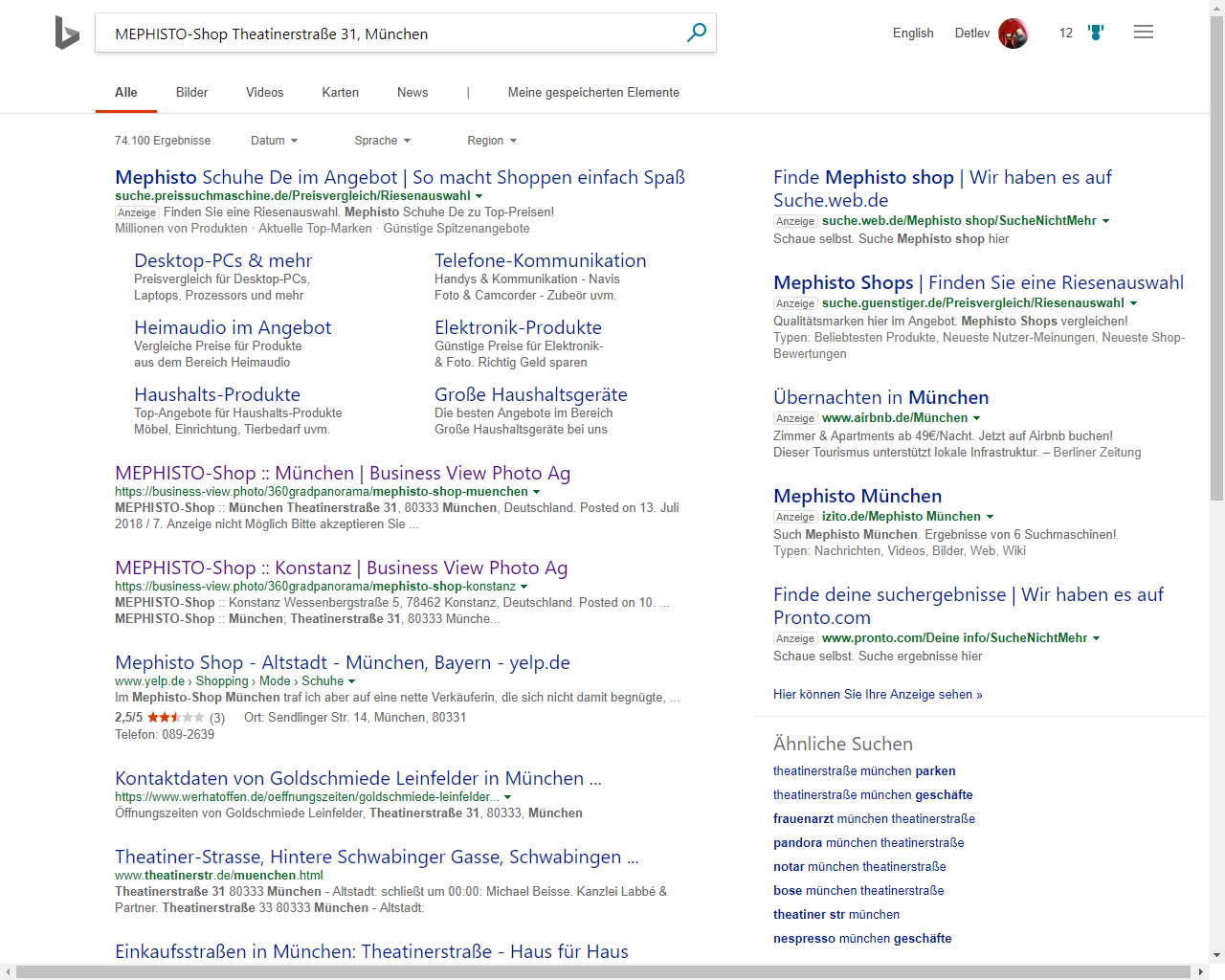The width and height of the screenshot is (1225, 980).
Task: Click the vertical scrollbar track
Action: point(1216,718)
